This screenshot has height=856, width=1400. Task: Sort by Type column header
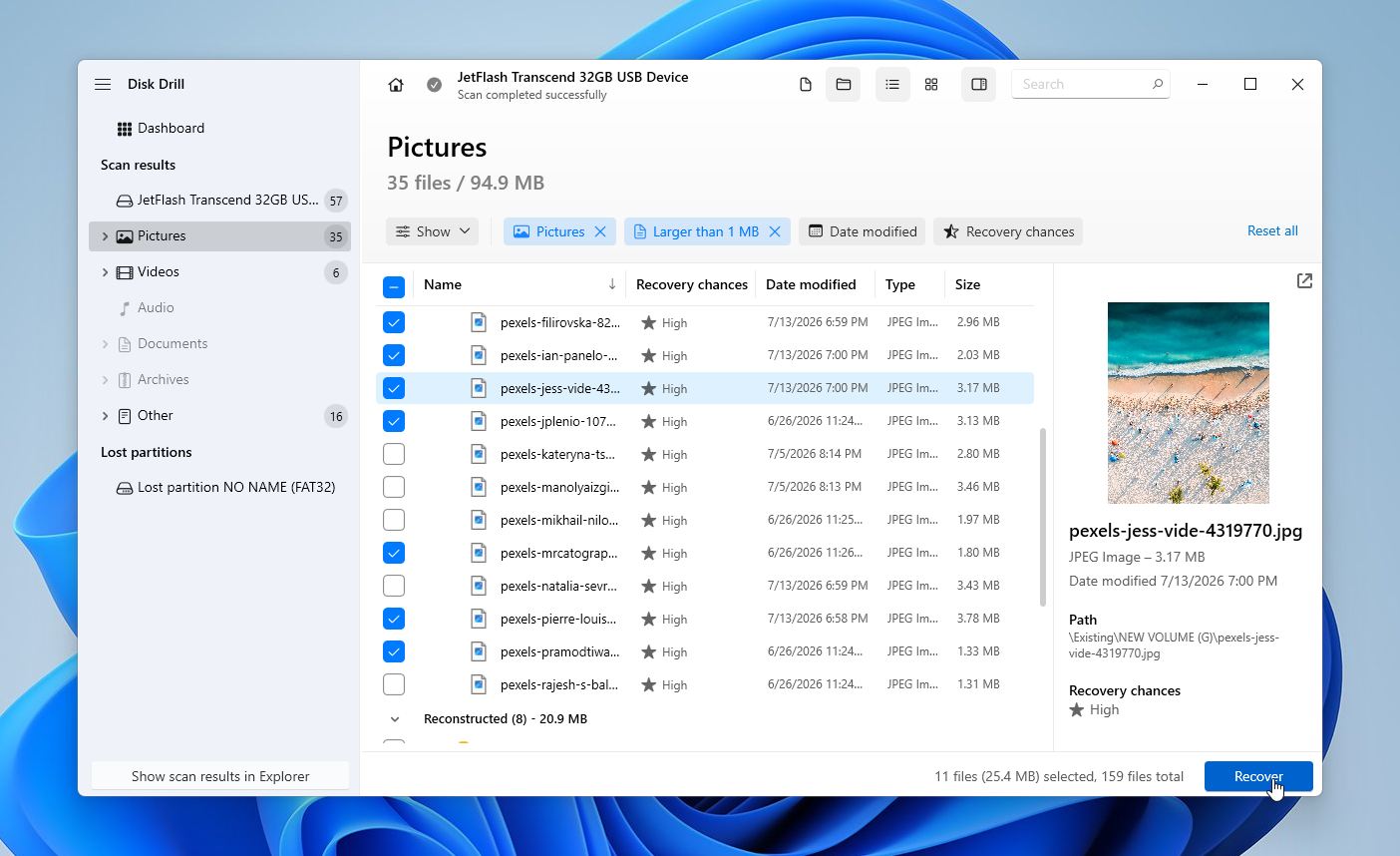pos(900,284)
